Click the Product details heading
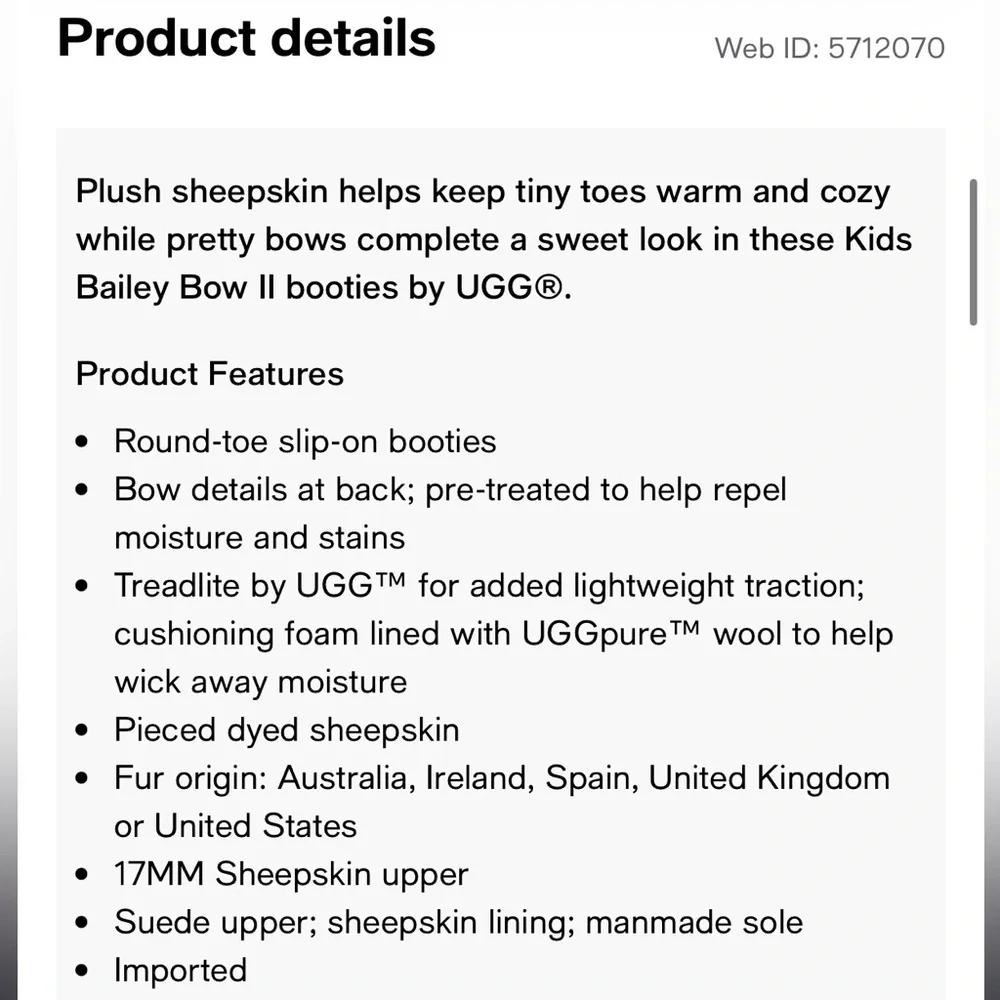 click(246, 38)
